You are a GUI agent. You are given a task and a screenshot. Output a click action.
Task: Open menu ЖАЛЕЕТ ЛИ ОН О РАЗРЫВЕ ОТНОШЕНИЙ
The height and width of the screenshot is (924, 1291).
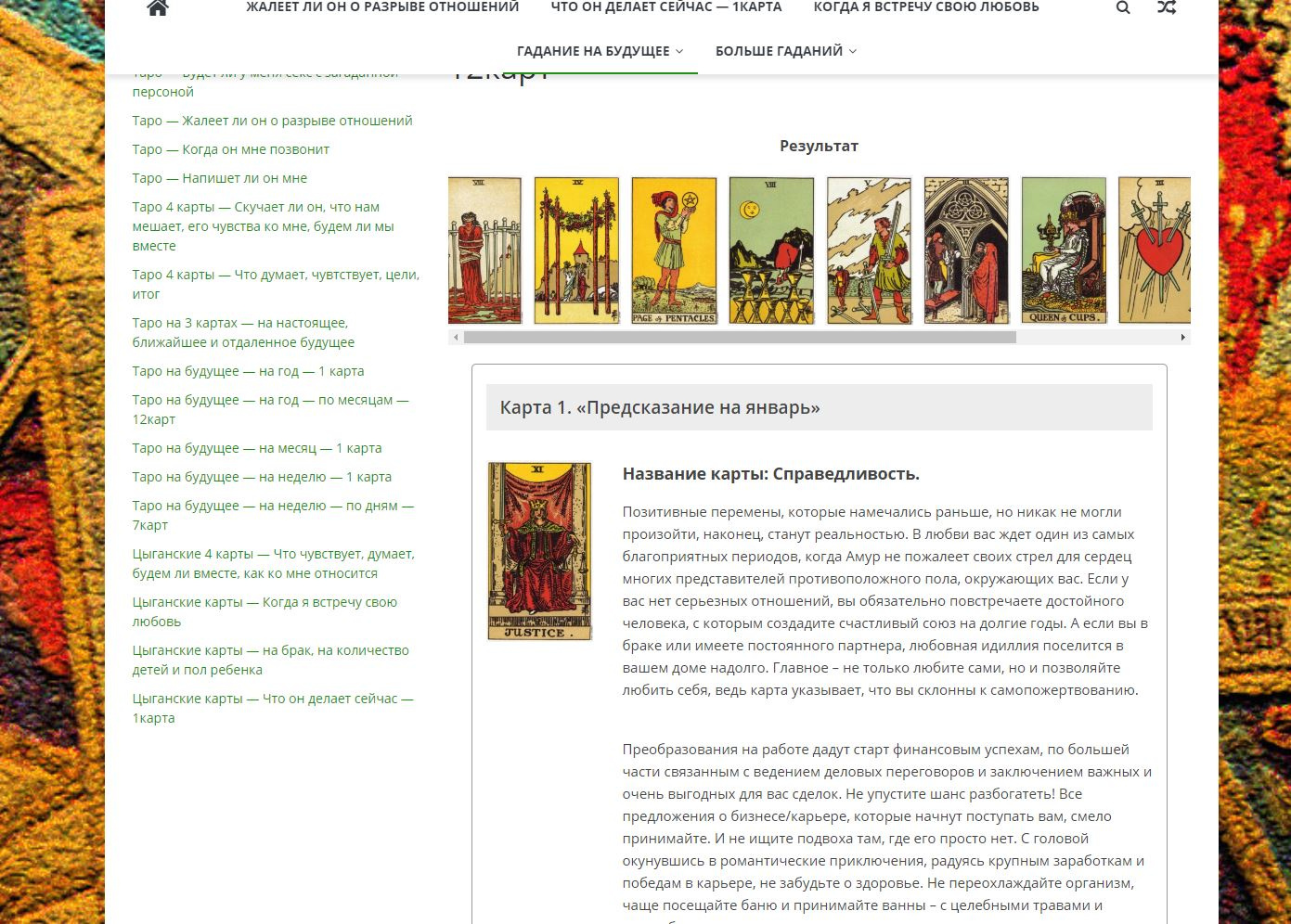pyautogui.click(x=382, y=7)
